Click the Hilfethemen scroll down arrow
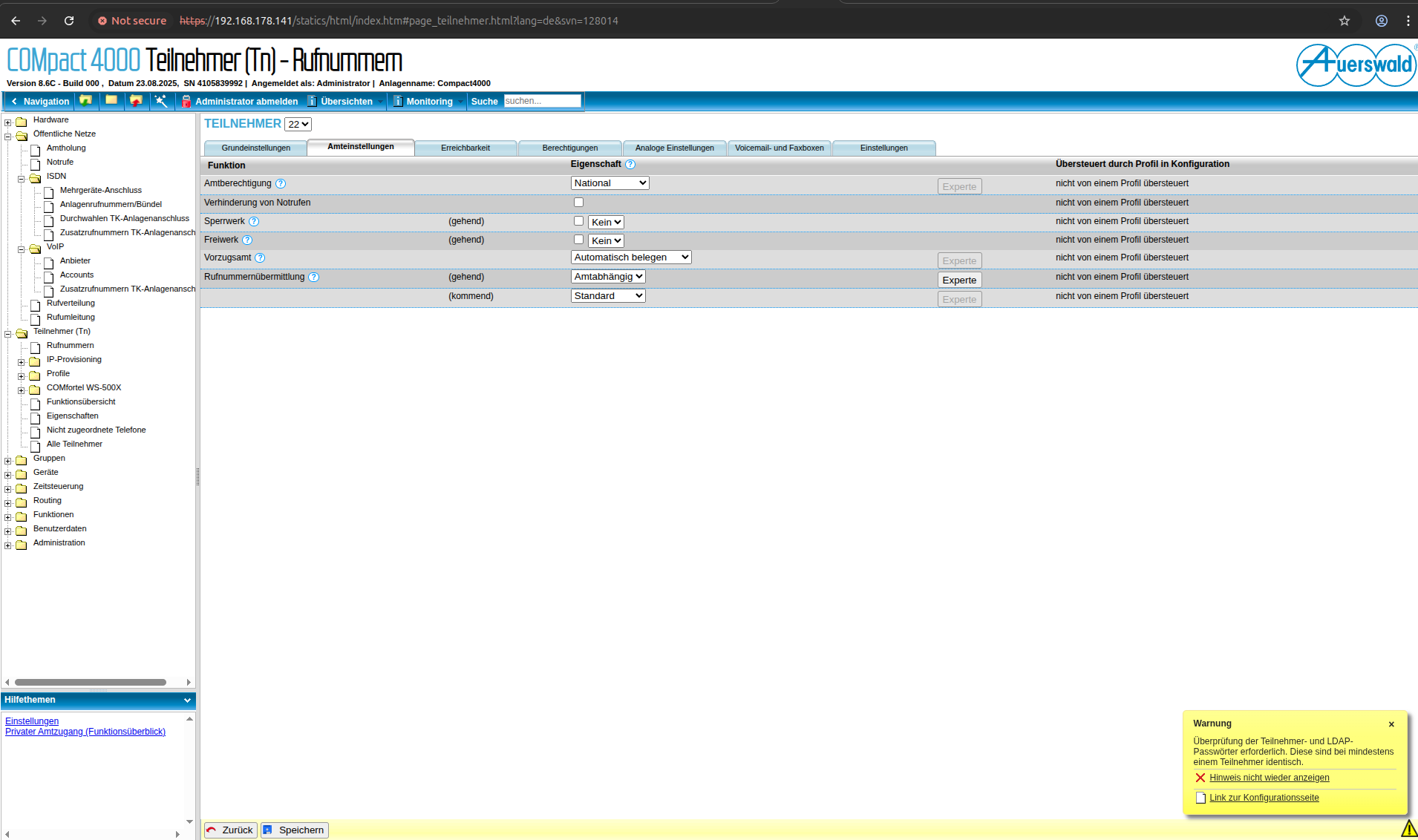 (189, 821)
